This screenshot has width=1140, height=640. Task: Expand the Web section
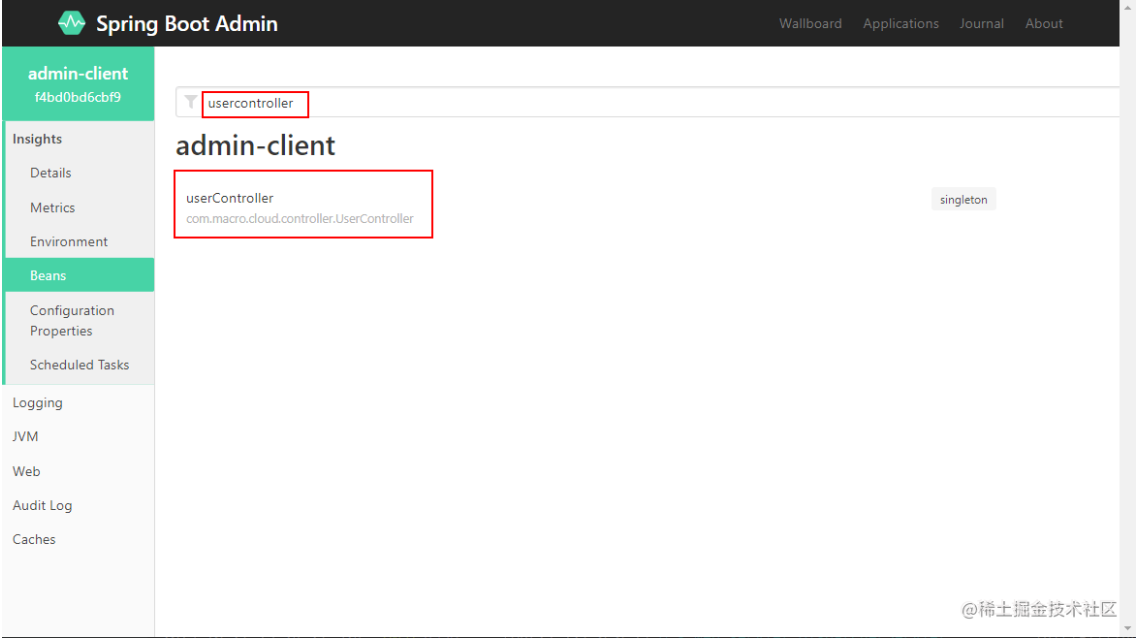pyautogui.click(x=26, y=471)
